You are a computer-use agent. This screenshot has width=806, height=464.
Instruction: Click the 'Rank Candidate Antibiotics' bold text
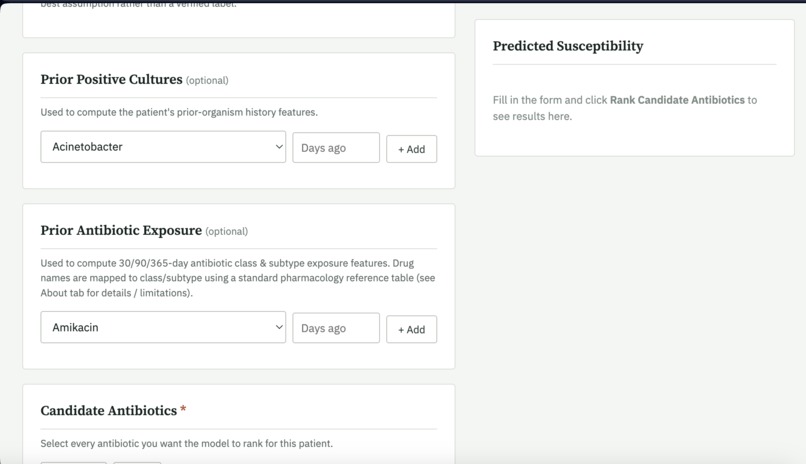677,100
